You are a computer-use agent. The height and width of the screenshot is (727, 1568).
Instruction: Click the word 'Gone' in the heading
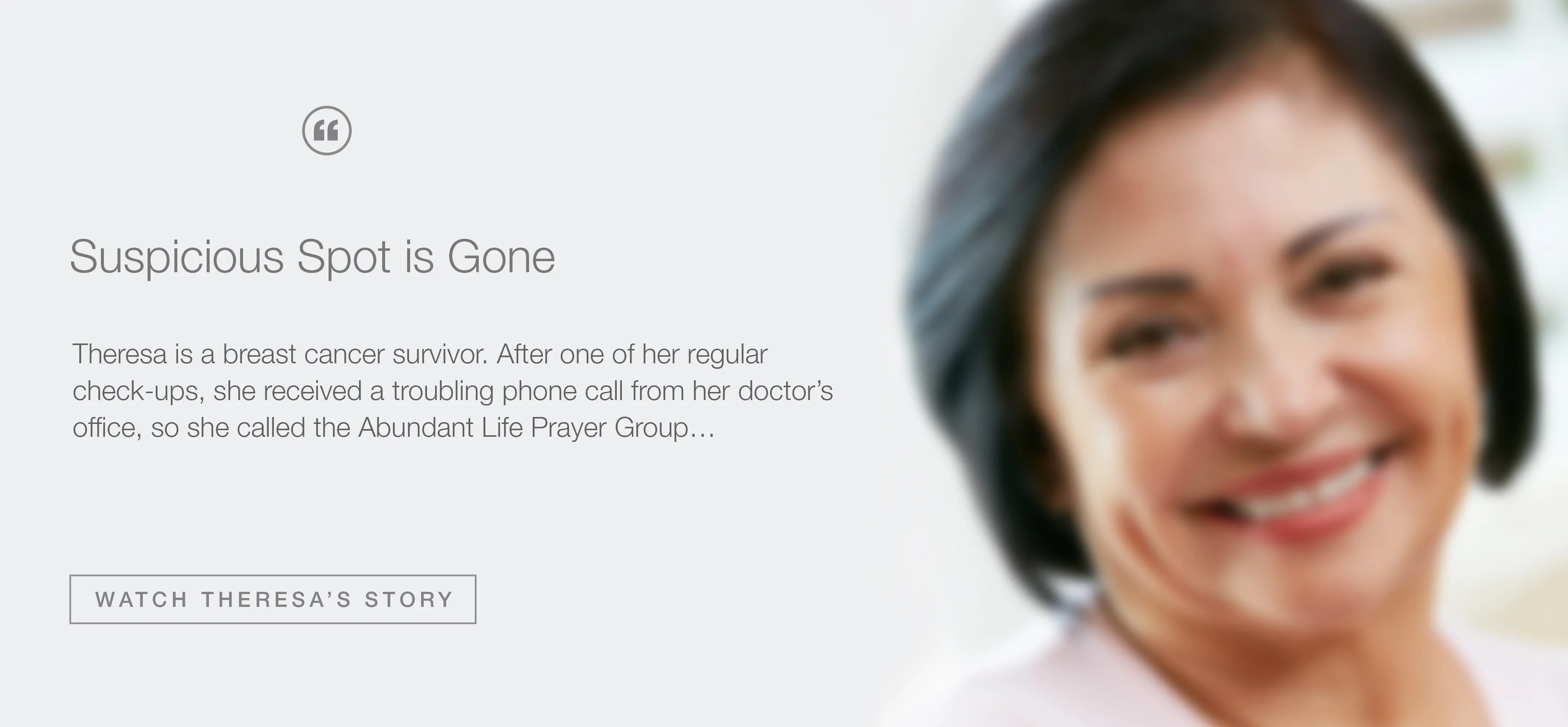pyautogui.click(x=501, y=257)
